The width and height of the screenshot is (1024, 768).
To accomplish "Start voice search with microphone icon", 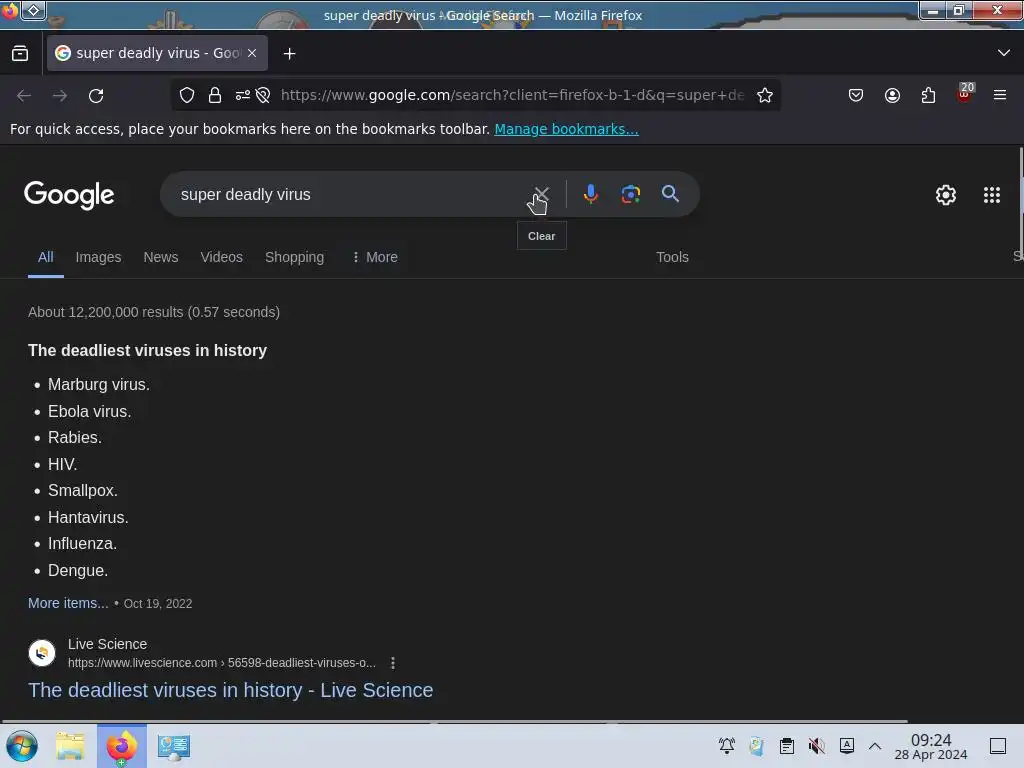I will click(x=590, y=194).
